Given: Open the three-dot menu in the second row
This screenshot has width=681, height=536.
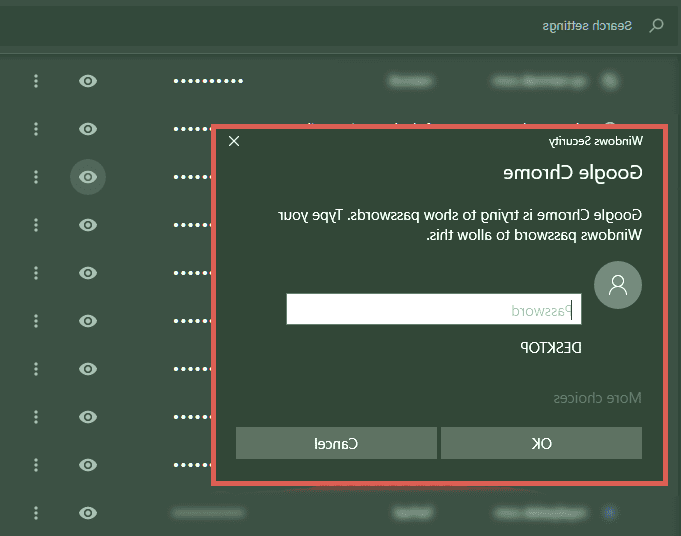Looking at the screenshot, I should (36, 129).
